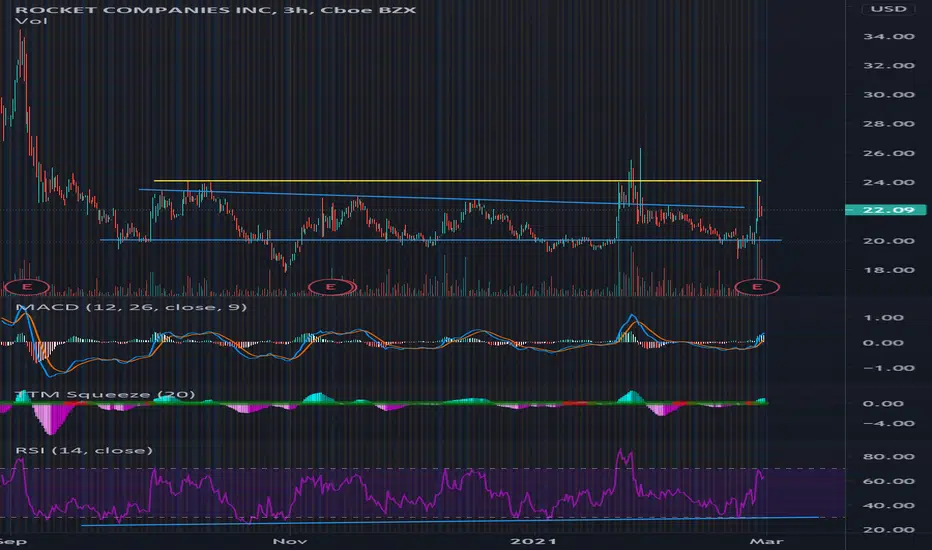This screenshot has height=550, width=932.
Task: Select the Vol indicator label
Action: 31,21
